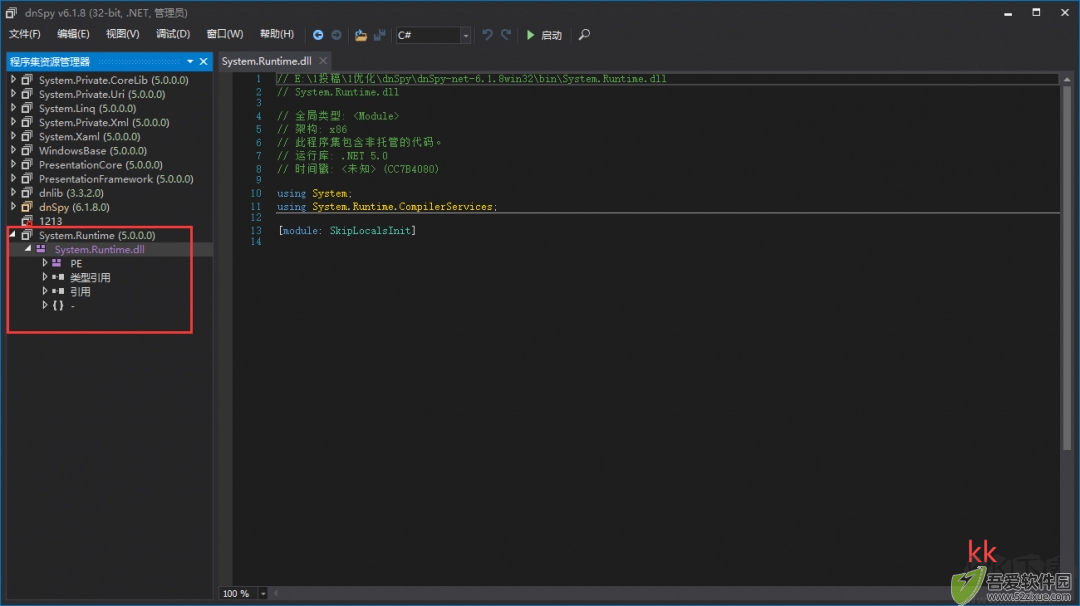
Task: Collapse the System.Runtime (5.0.0.0) node
Action: pyautogui.click(x=12, y=235)
